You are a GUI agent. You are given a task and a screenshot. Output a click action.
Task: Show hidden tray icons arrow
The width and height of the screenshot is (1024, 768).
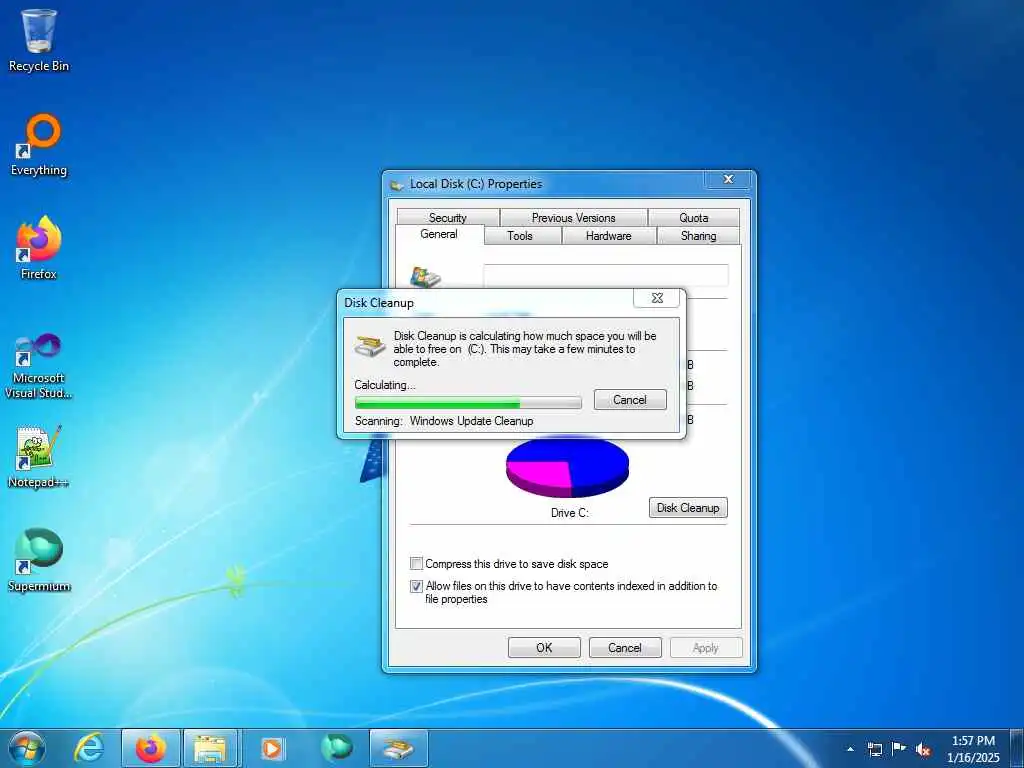point(850,749)
